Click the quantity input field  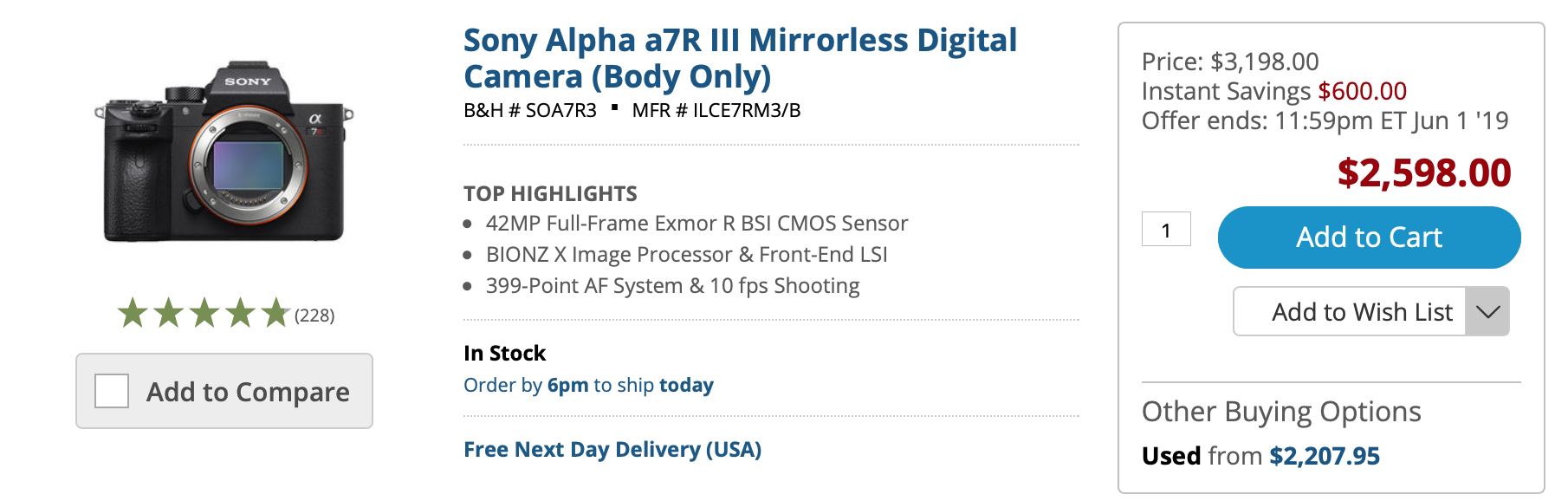coord(1166,230)
